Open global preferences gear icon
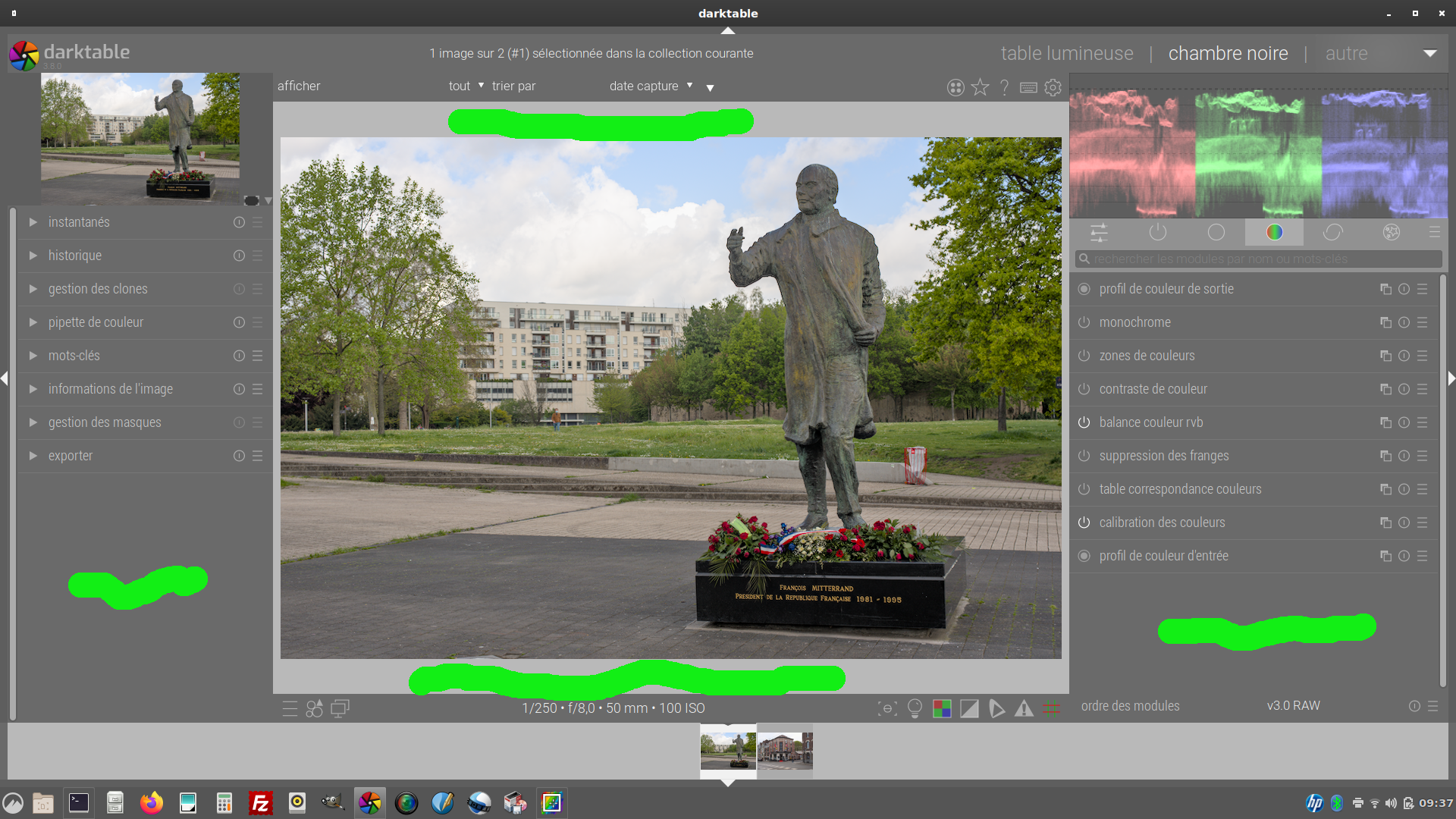Viewport: 1456px width, 819px height. coord(1053,87)
